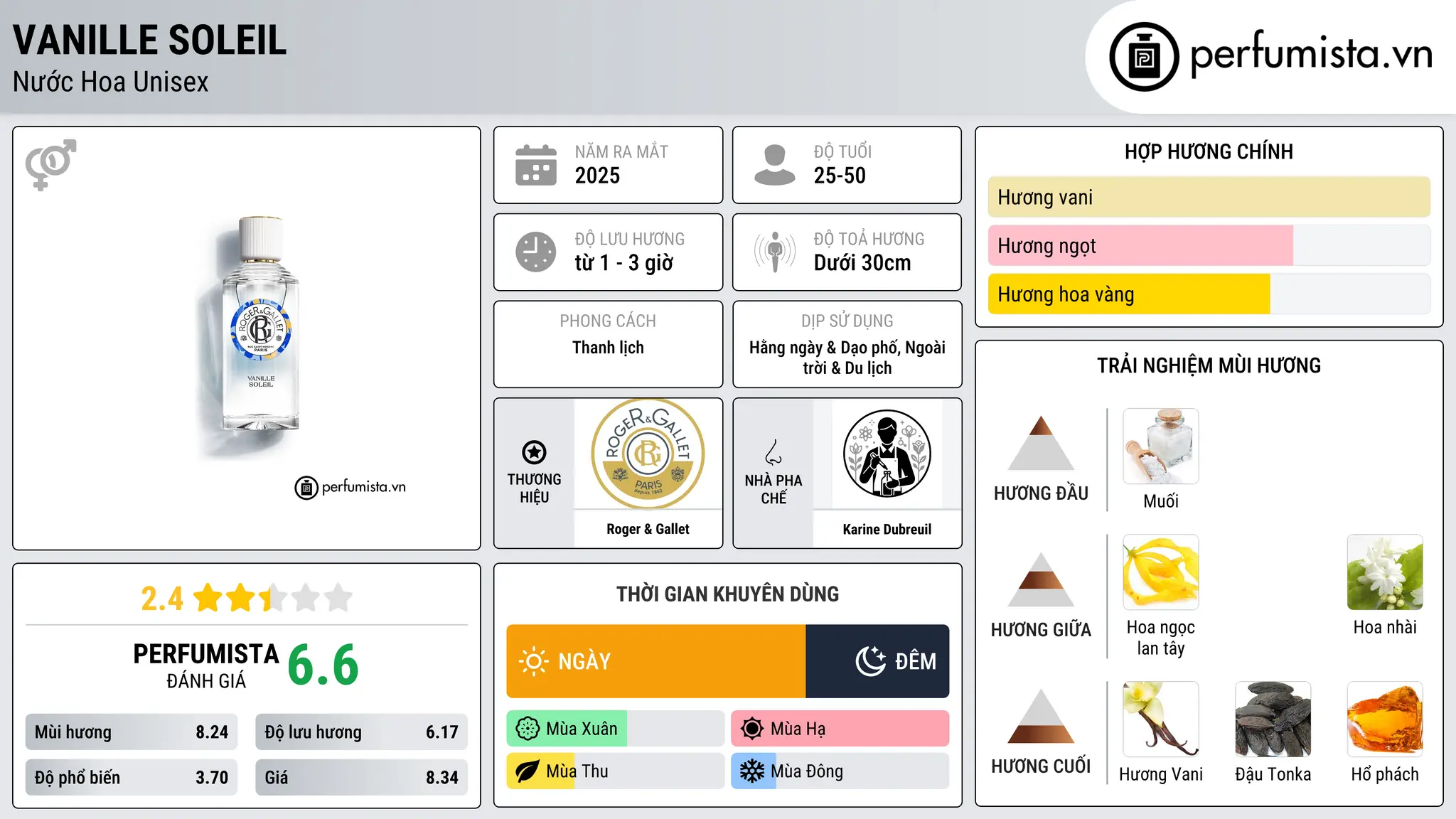Image resolution: width=1456 pixels, height=819 pixels.
Task: Click the age range value 25-50
Action: [840, 176]
